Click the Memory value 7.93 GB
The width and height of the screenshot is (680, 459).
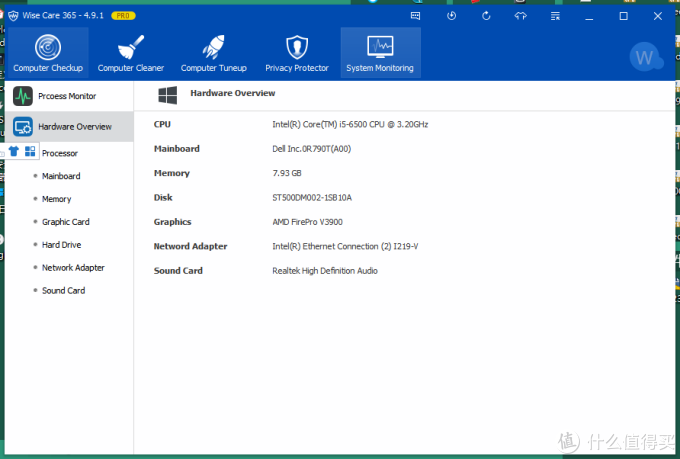click(x=287, y=173)
